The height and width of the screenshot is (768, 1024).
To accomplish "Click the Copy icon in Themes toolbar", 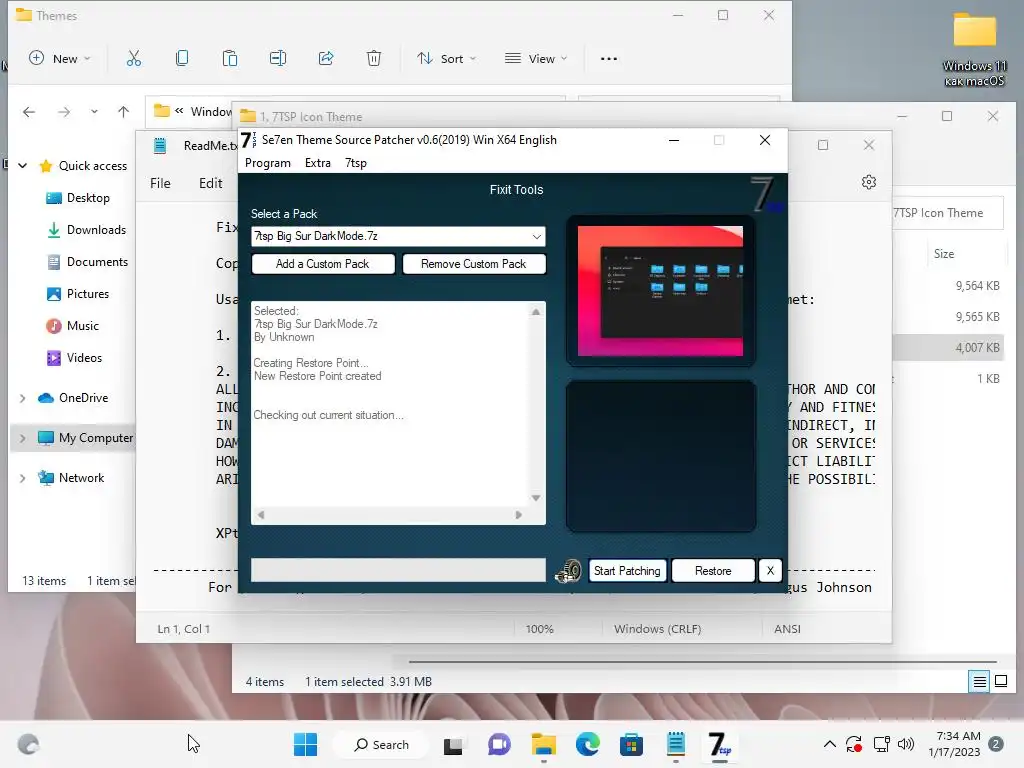I will (182, 59).
